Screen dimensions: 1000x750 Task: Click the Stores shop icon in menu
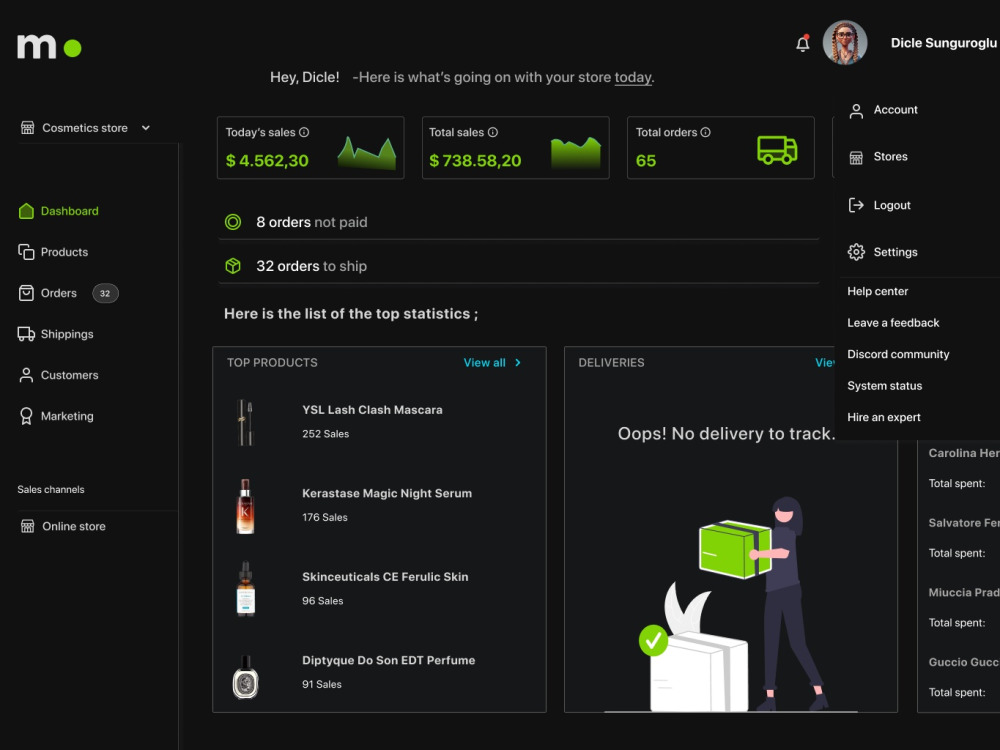coord(856,158)
